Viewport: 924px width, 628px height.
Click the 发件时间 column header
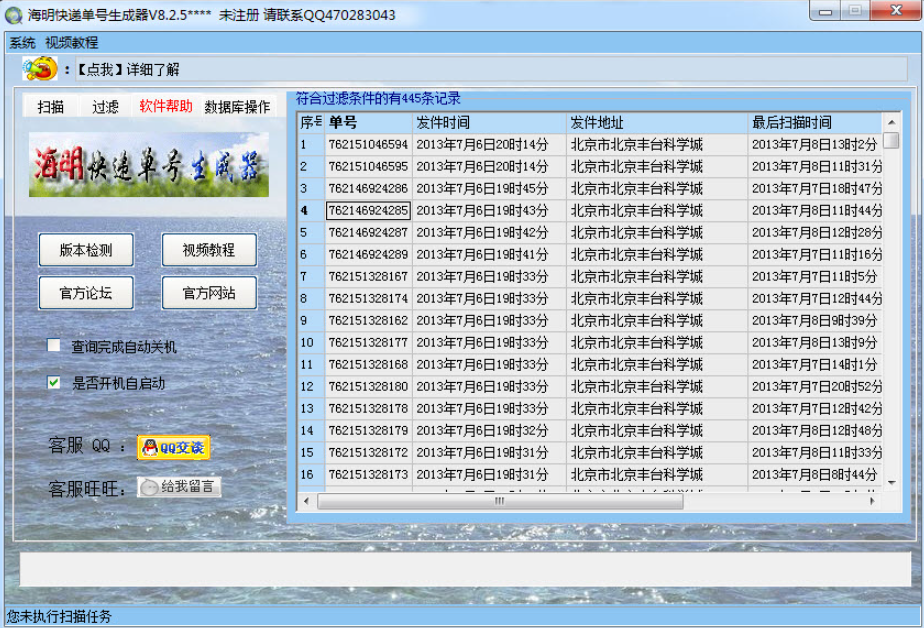(x=490, y=122)
